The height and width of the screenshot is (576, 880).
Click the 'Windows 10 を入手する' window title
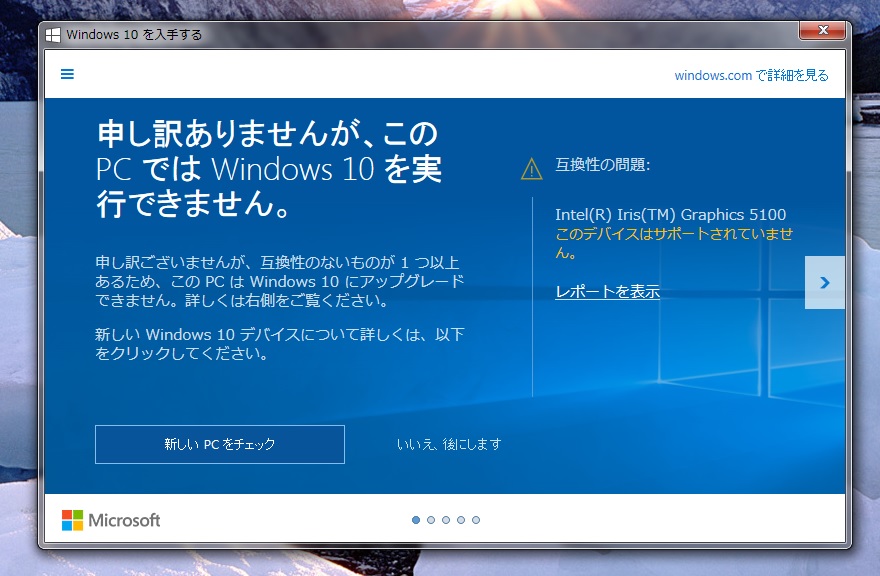[134, 35]
